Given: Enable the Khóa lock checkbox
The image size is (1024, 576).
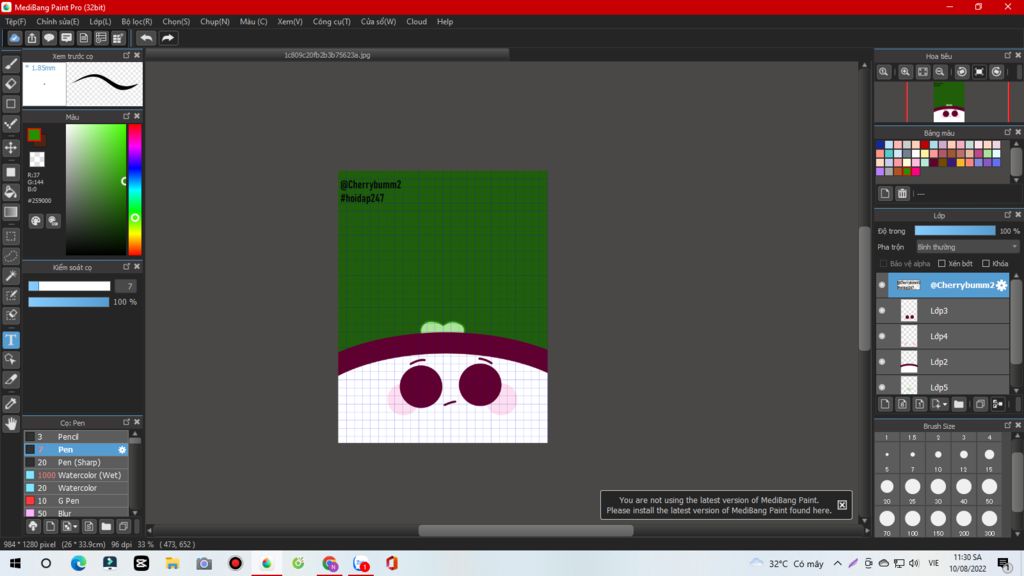Looking at the screenshot, I should [x=986, y=263].
